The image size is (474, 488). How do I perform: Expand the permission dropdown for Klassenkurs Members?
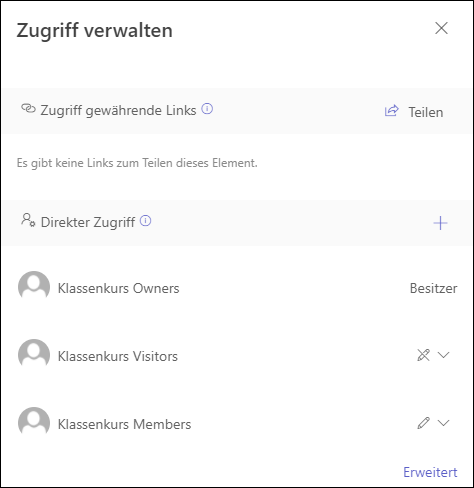click(x=444, y=423)
